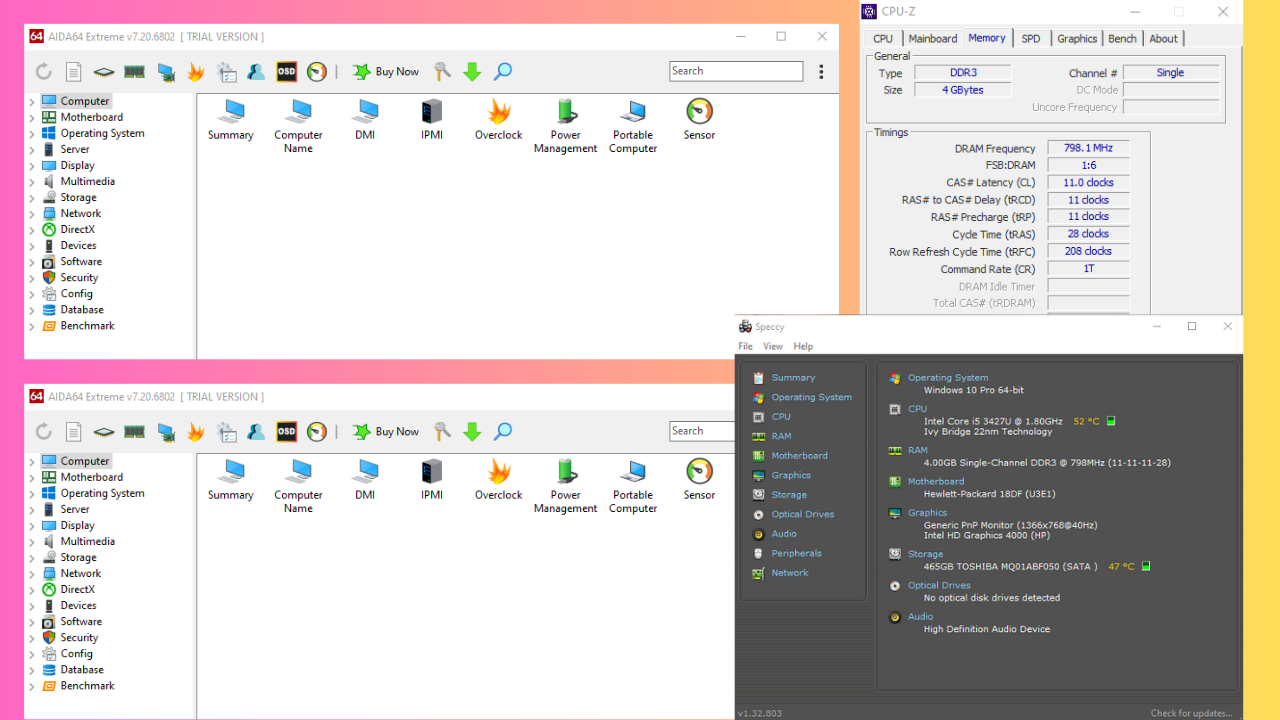Select RAM in Speccy sidebar

[x=781, y=436]
